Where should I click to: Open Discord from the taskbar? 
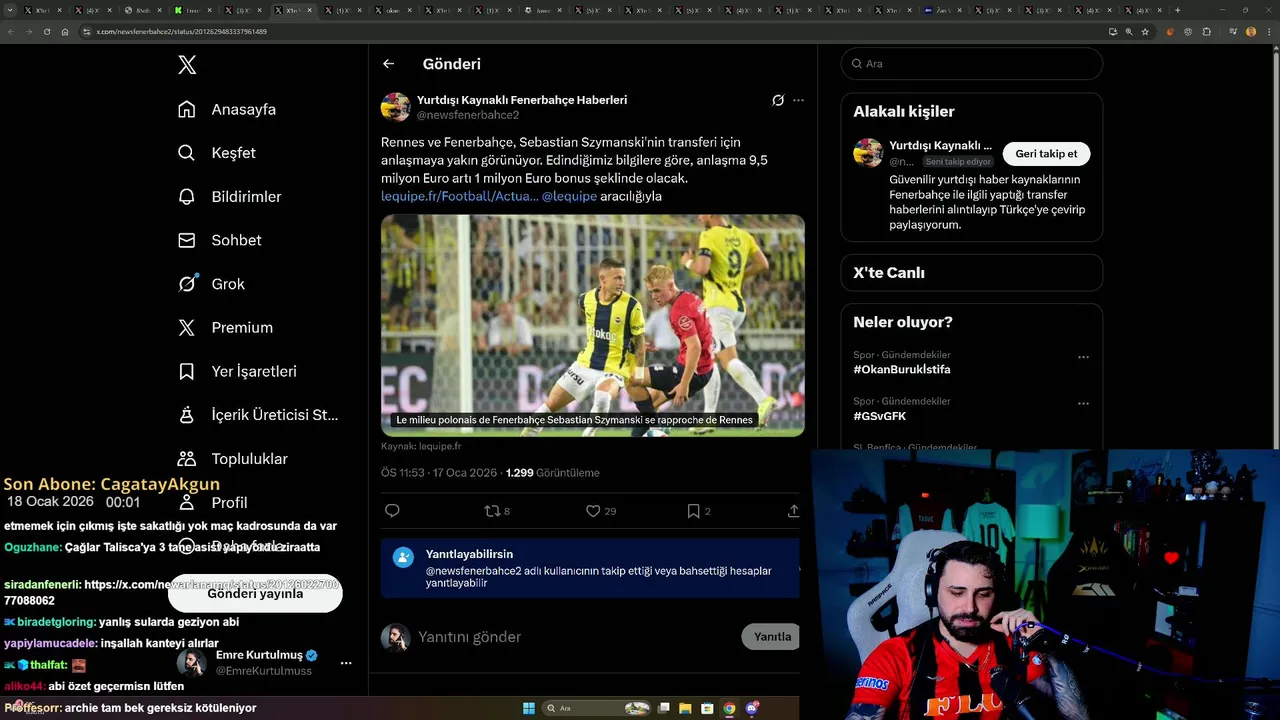(x=751, y=708)
